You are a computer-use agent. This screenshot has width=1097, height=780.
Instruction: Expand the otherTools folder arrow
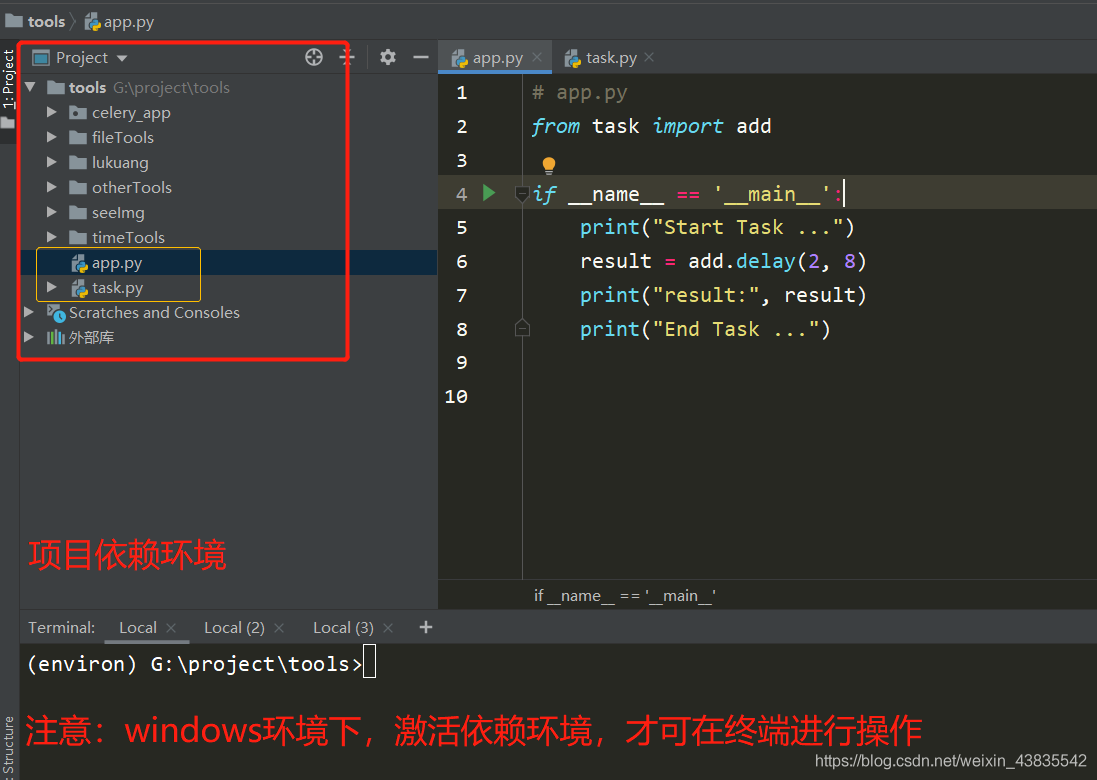click(x=51, y=187)
